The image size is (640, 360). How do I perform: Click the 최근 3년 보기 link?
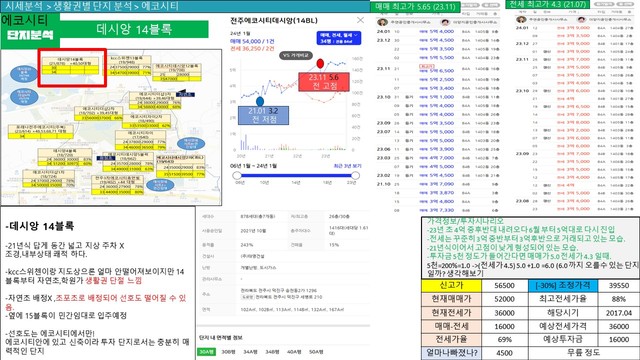coord(347,166)
